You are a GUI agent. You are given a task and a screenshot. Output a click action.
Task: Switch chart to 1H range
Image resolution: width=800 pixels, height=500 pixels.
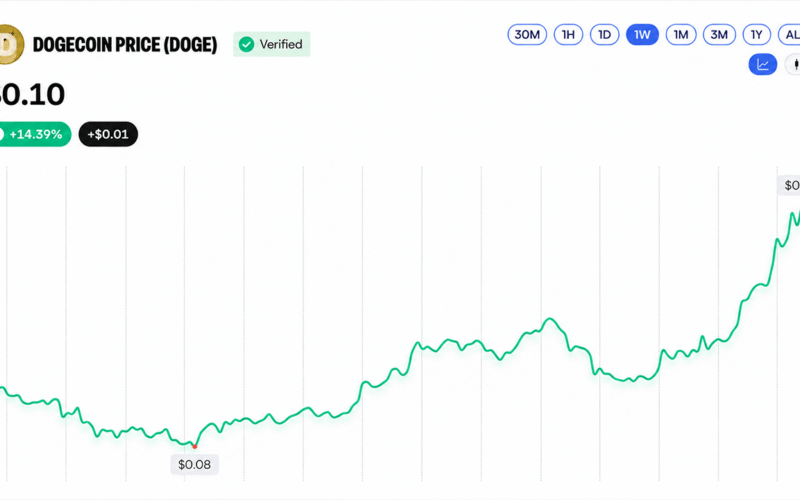568,35
